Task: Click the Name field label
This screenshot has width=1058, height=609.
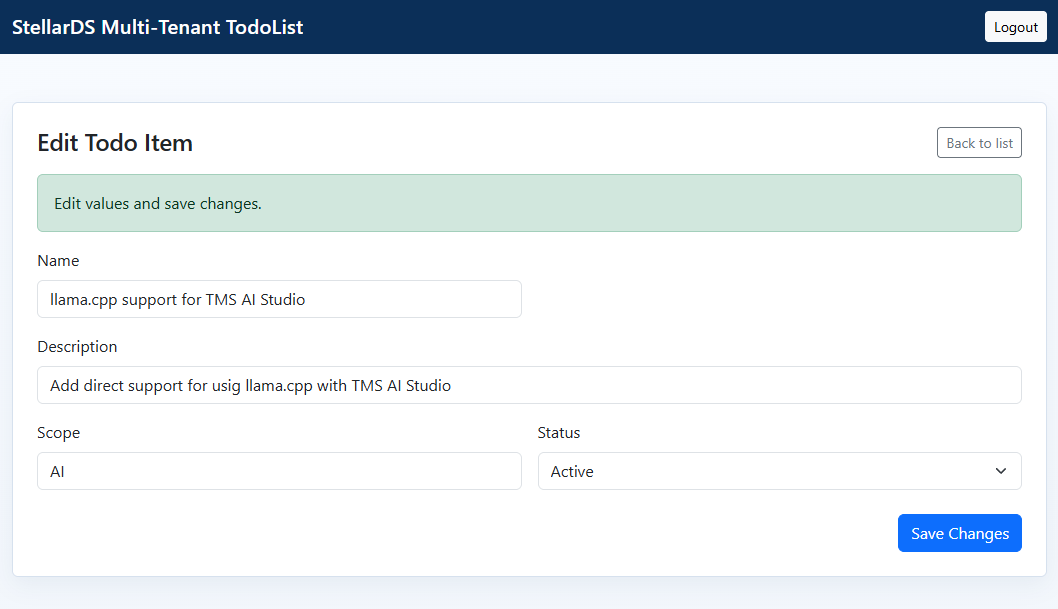Action: click(x=58, y=261)
